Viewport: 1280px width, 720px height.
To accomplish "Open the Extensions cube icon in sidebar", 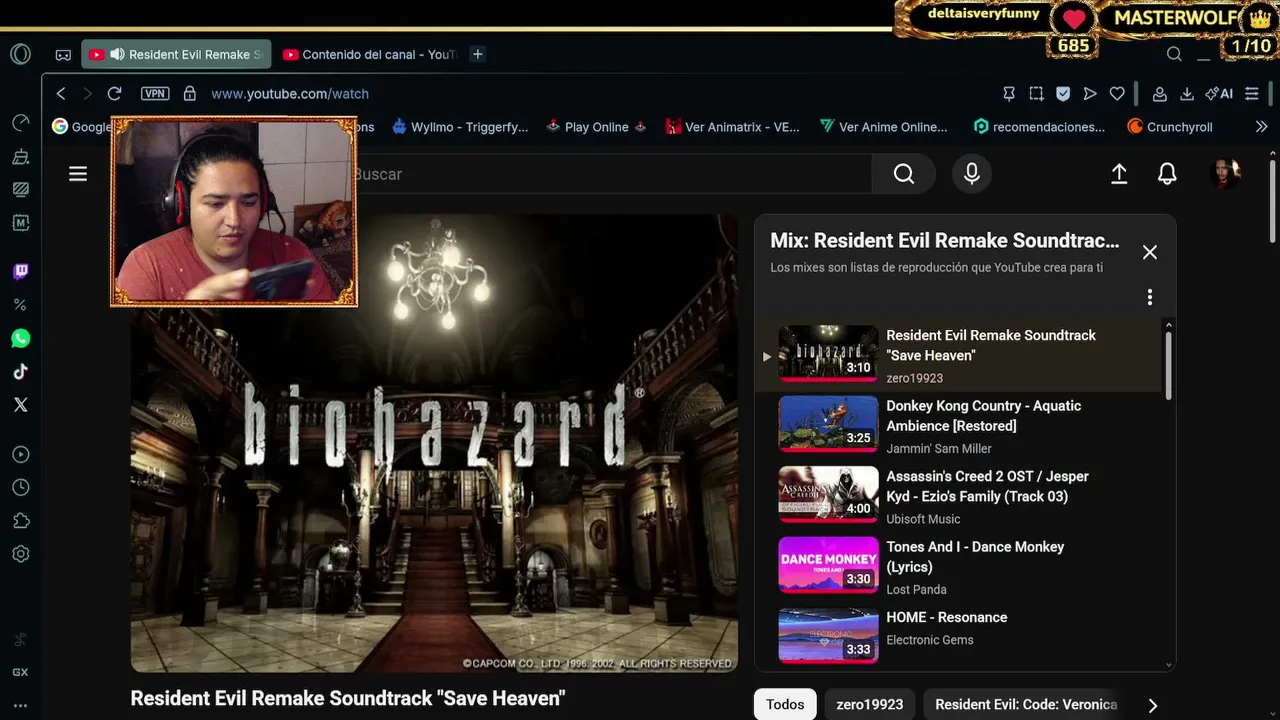I will 20,521.
